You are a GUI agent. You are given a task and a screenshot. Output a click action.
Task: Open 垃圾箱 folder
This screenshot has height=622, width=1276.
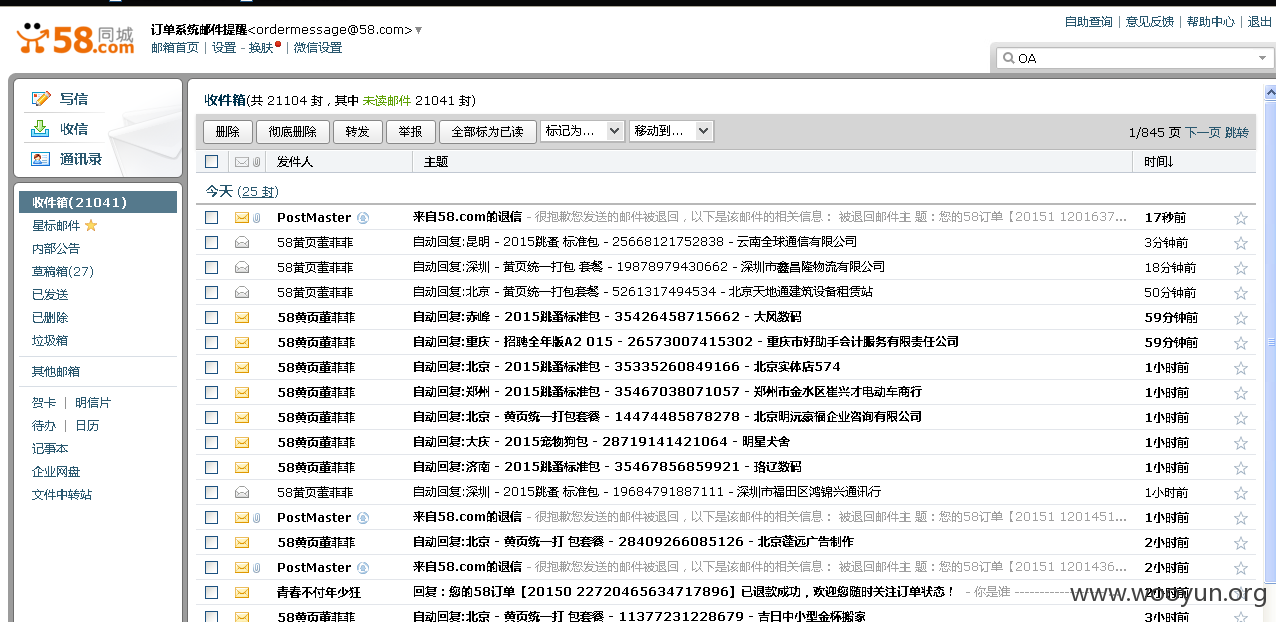point(50,340)
